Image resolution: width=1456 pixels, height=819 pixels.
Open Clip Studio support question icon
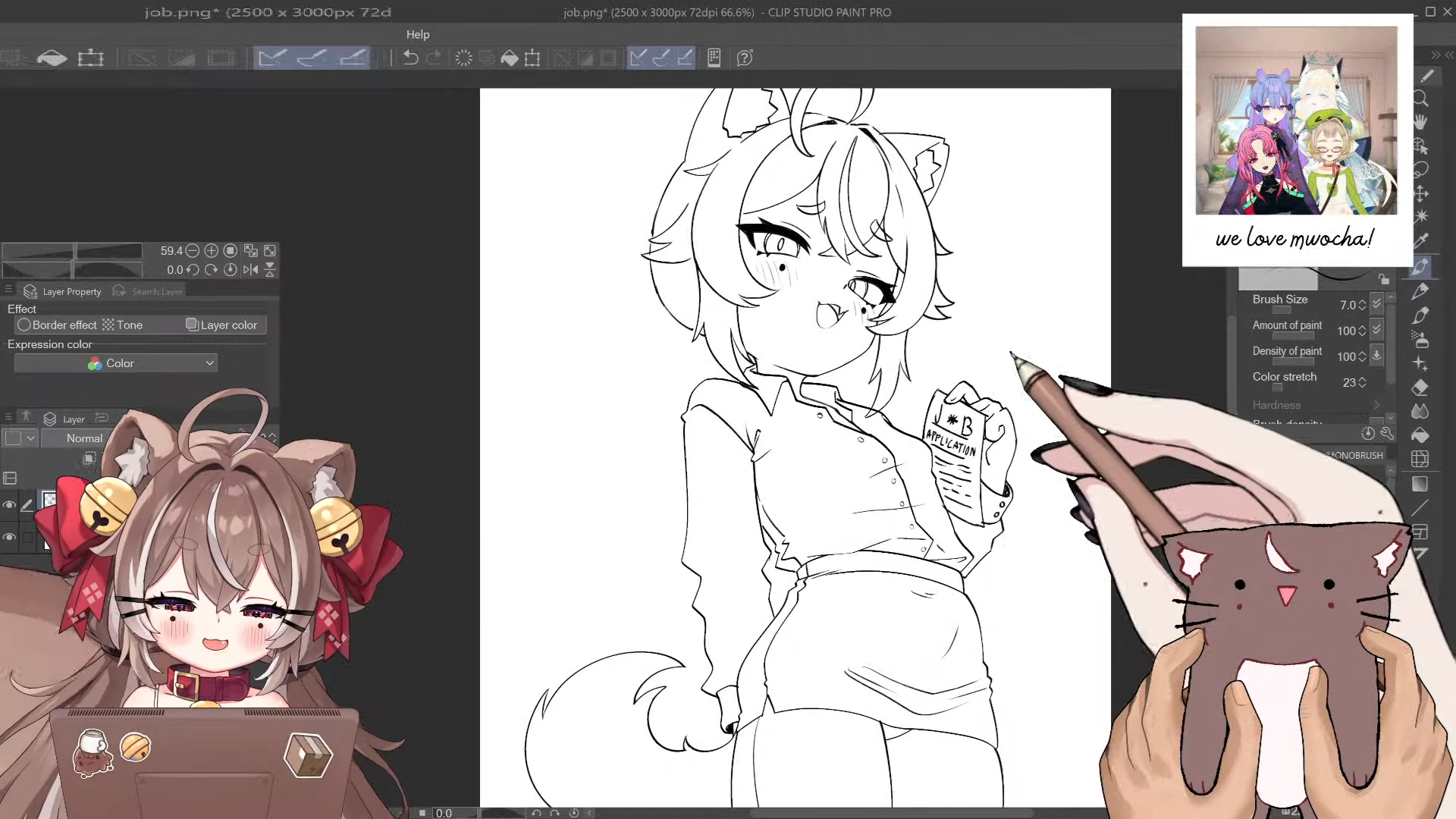click(745, 58)
